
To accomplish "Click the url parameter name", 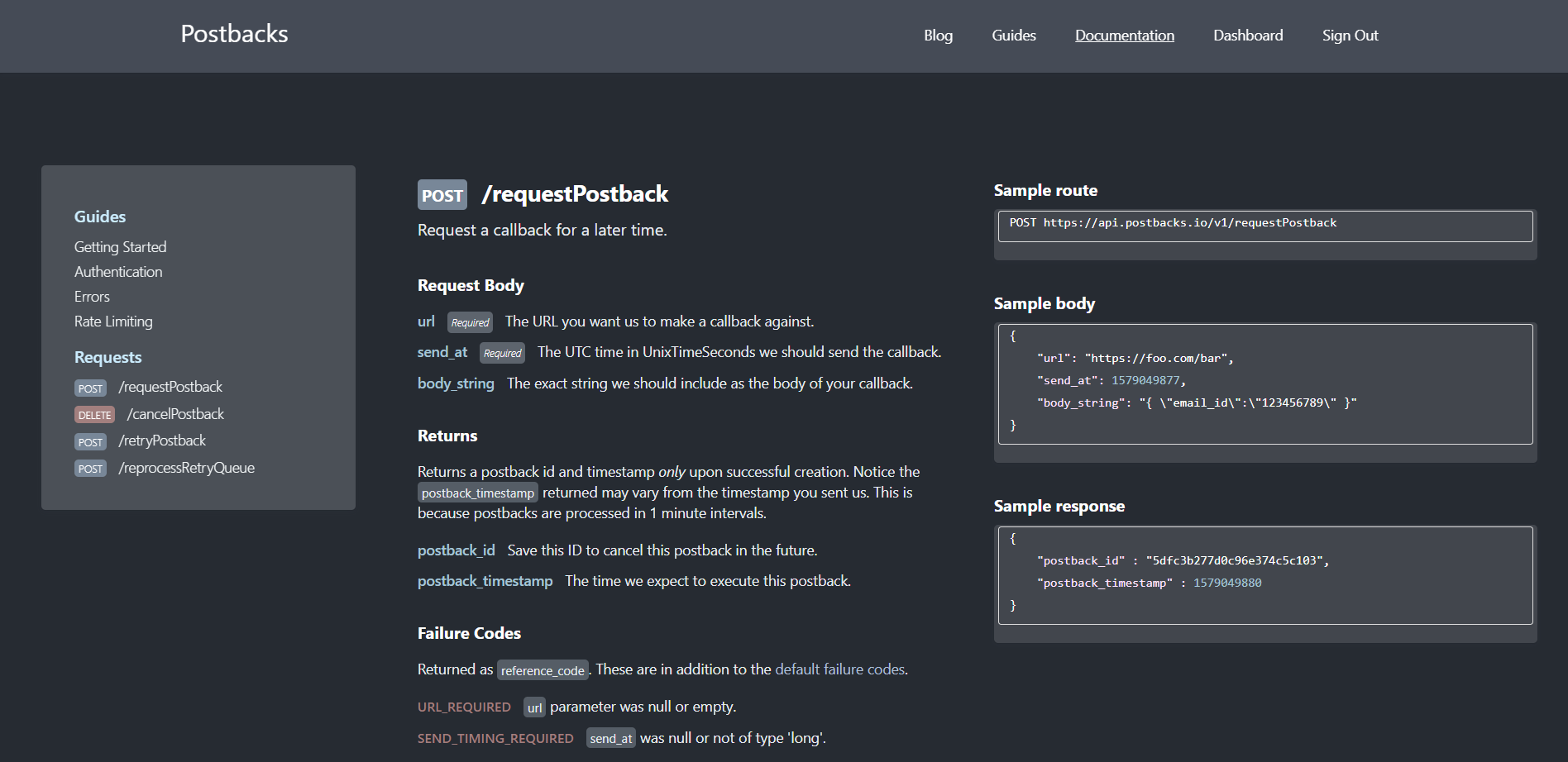I will [426, 321].
